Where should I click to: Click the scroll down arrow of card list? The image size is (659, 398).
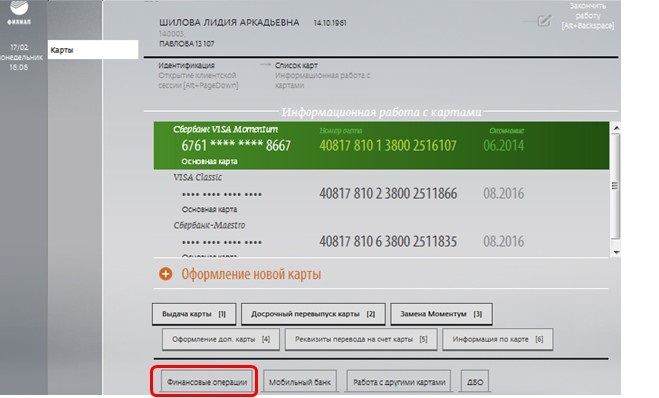[616, 252]
